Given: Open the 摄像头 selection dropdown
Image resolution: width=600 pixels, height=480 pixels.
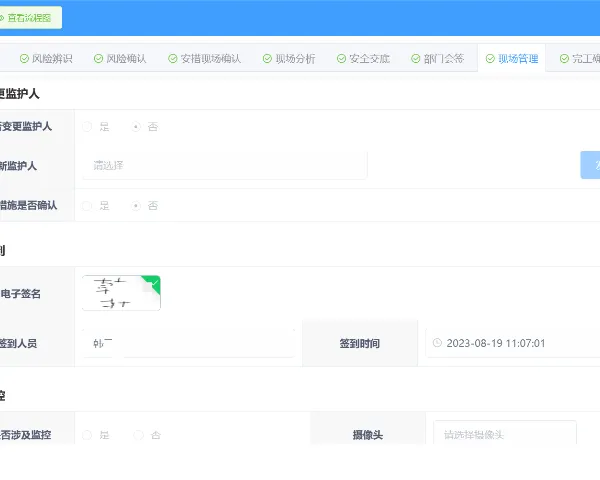Looking at the screenshot, I should pos(505,433).
